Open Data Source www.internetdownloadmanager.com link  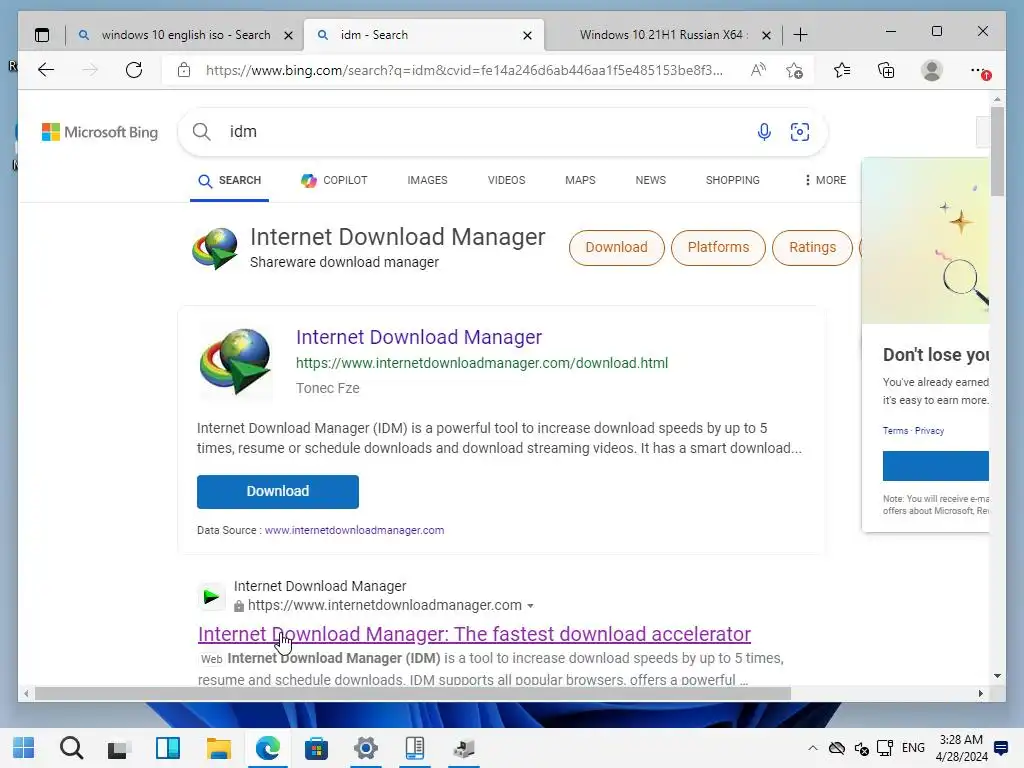pos(354,530)
